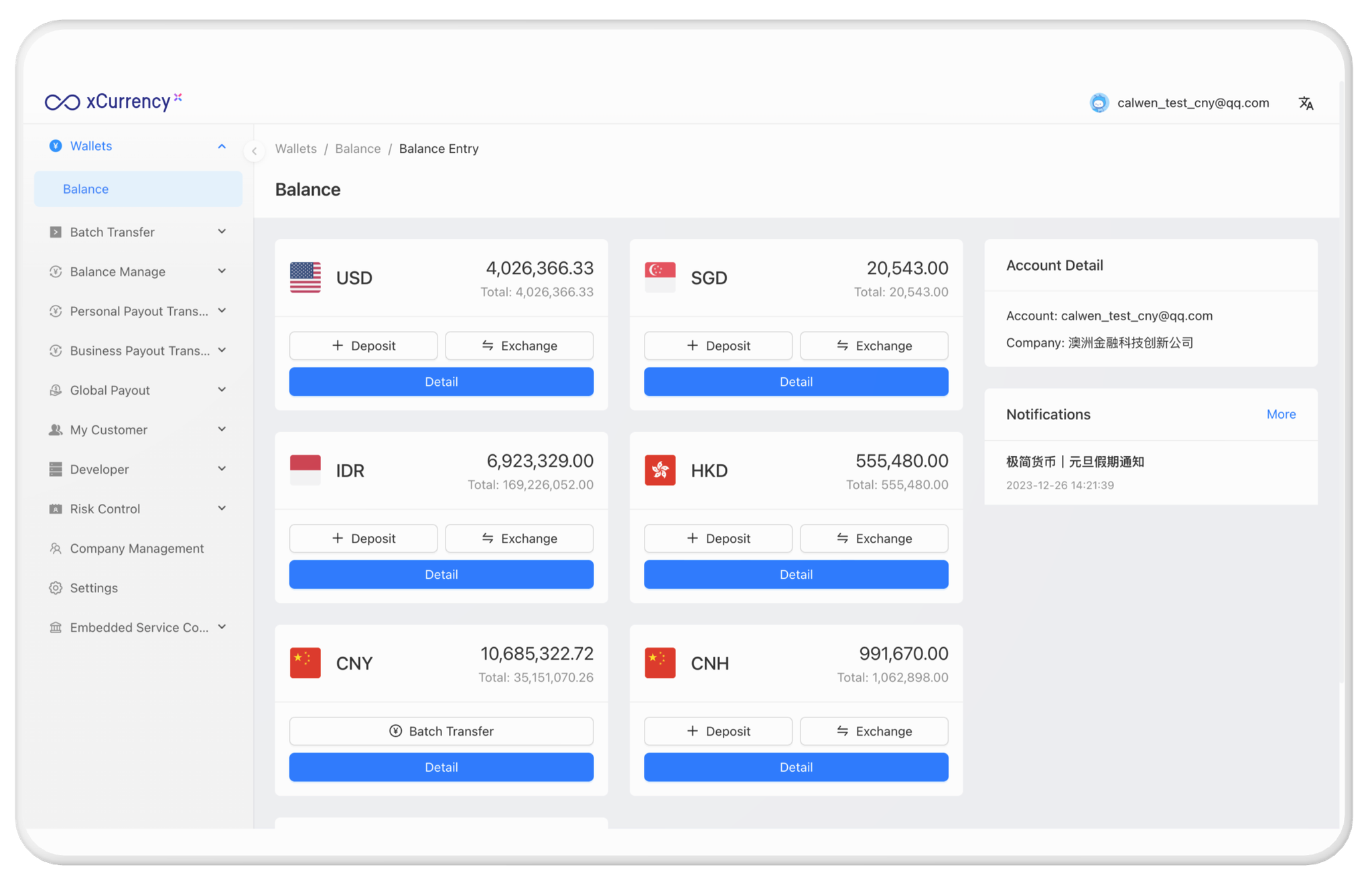Click the Settings gear icon in sidebar
The width and height of the screenshot is (1372, 879).
pyautogui.click(x=56, y=588)
